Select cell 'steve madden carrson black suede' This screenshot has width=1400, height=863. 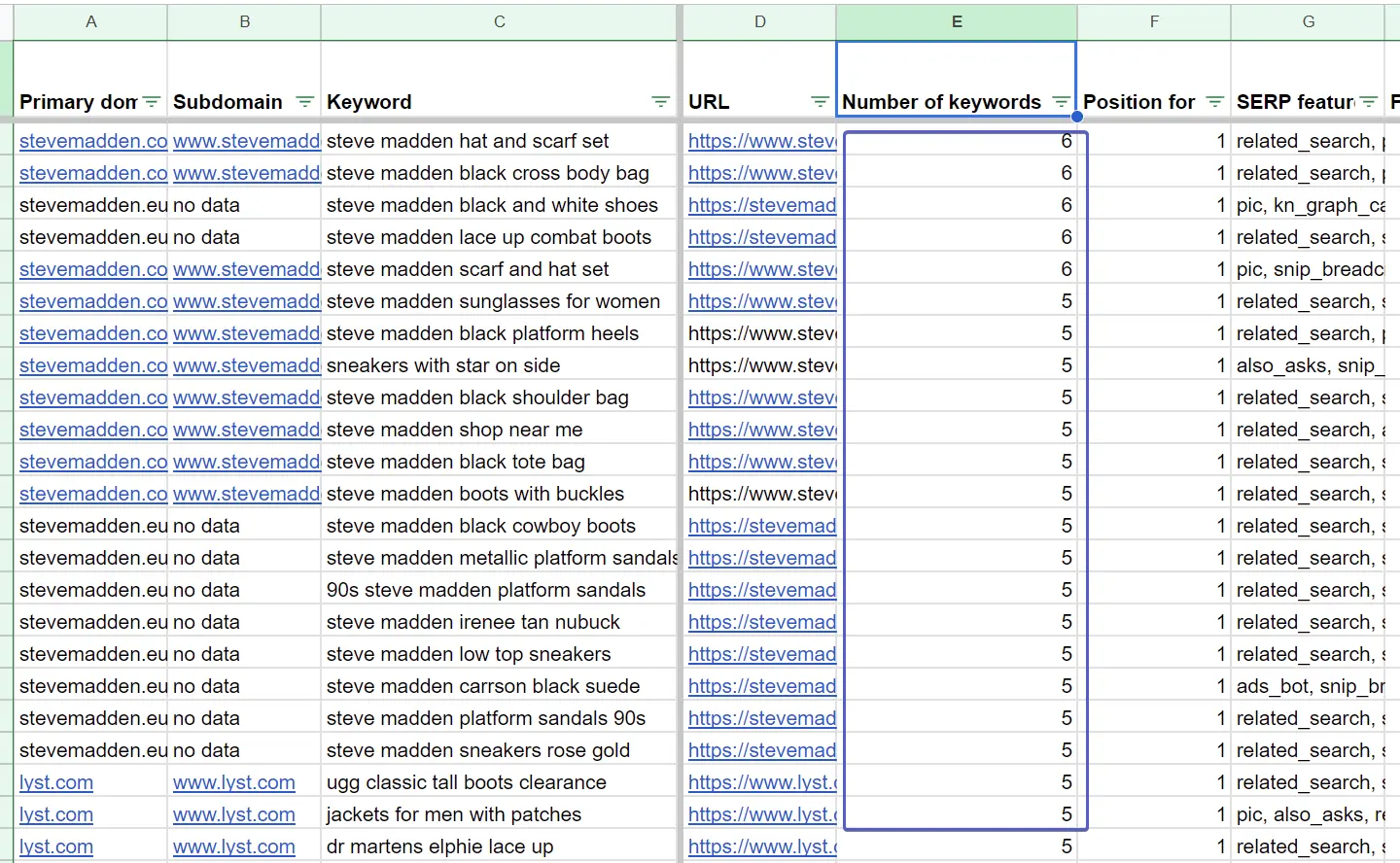499,686
